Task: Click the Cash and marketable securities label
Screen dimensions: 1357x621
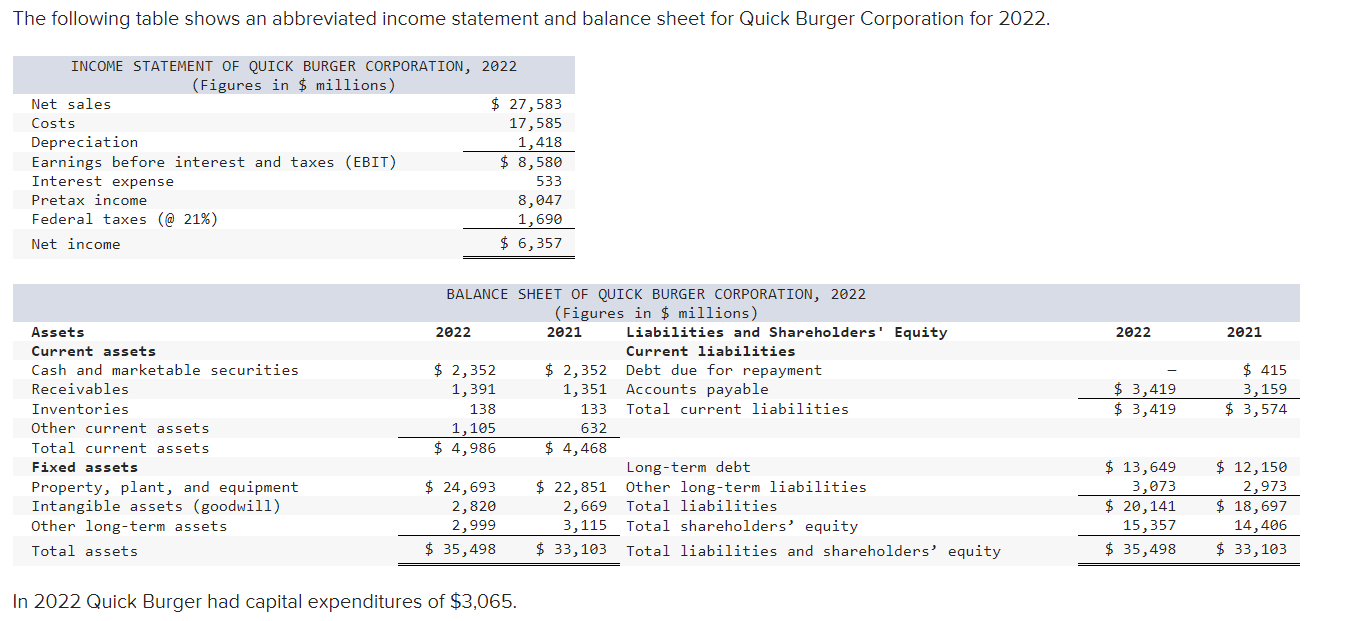Action: [x=165, y=370]
